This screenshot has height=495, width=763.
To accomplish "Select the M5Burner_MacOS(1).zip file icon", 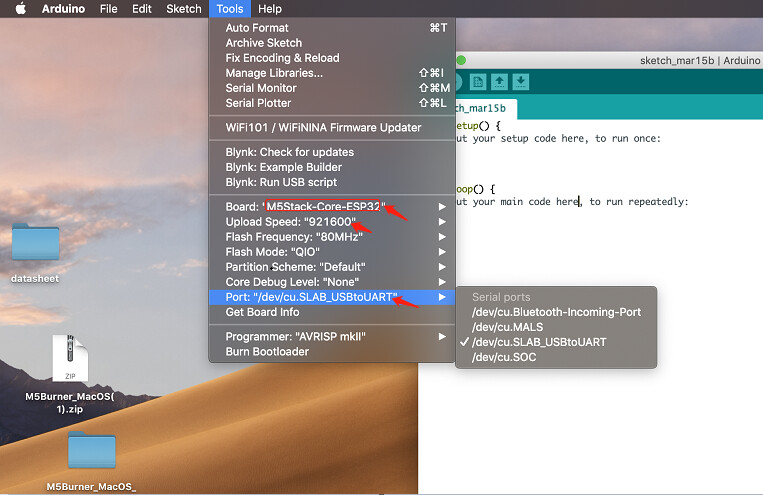I will click(71, 357).
